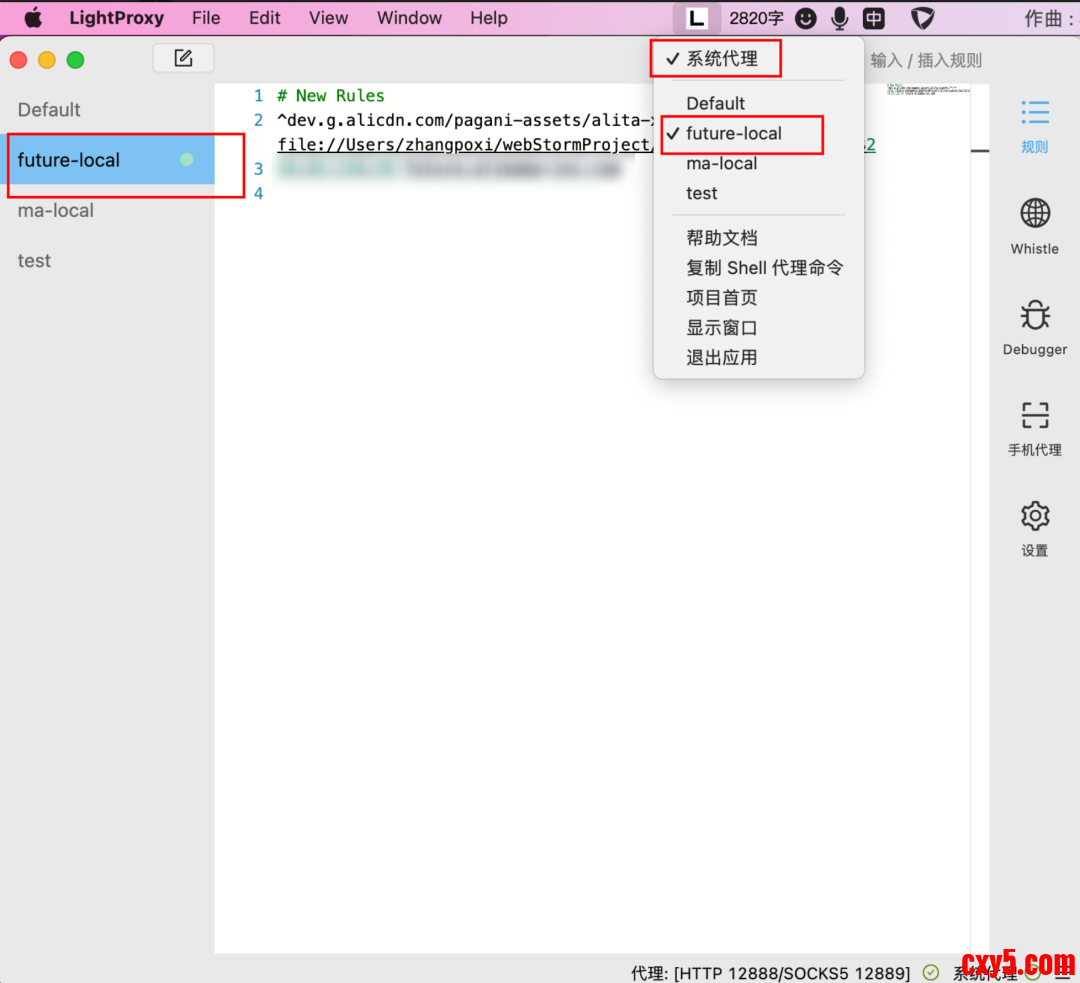Viewport: 1080px width, 983px height.
Task: Toggle the green dot on future-local rule
Action: point(187,160)
